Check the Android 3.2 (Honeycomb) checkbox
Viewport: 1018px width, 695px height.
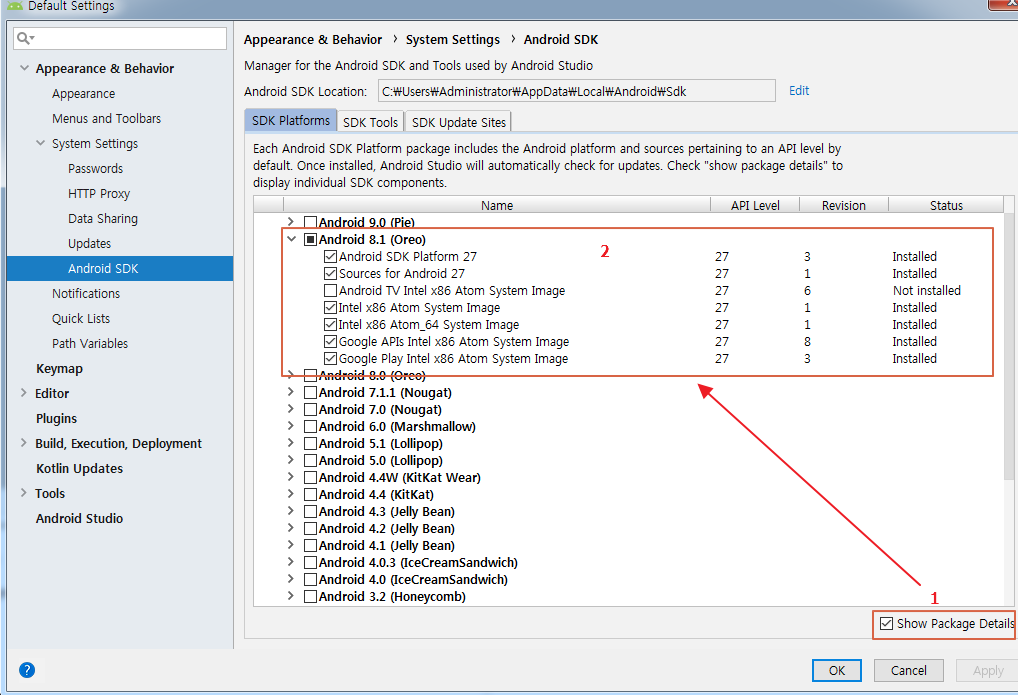(x=310, y=596)
